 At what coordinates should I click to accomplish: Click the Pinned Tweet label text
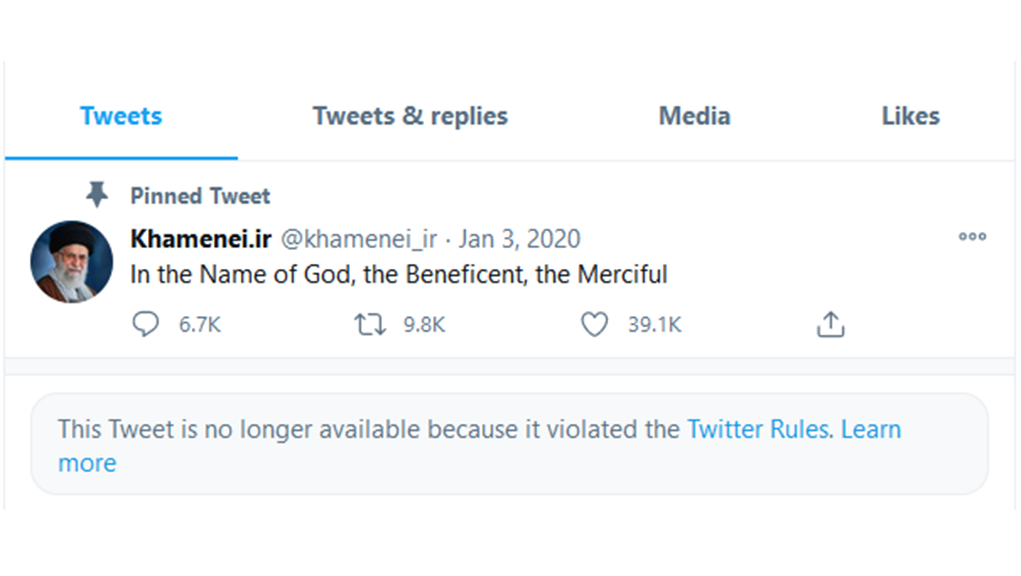(x=200, y=196)
